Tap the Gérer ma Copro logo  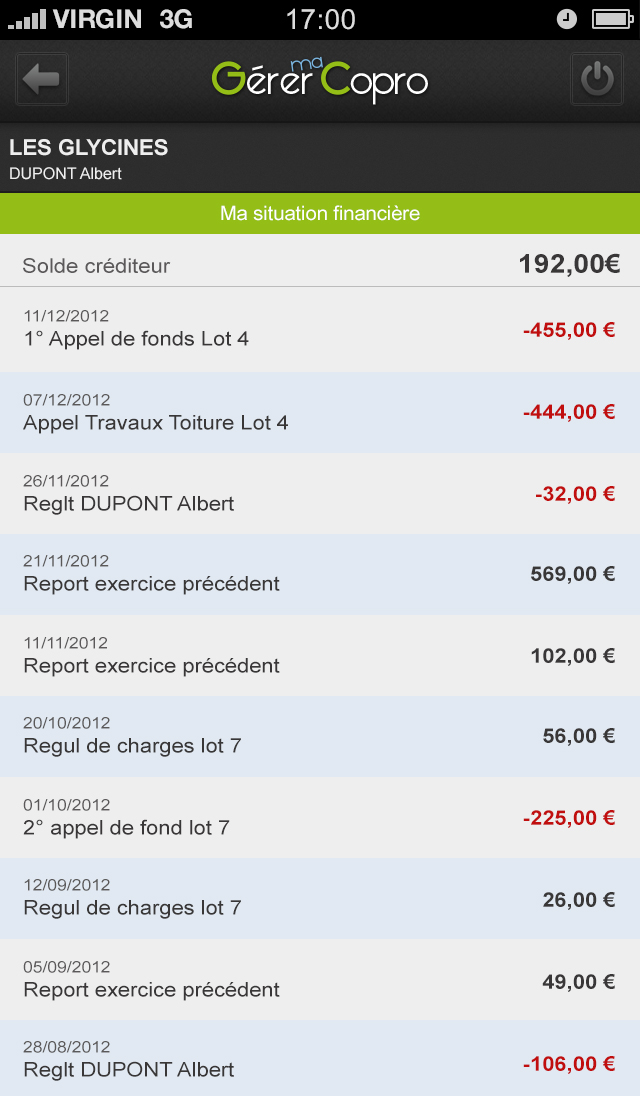point(319,79)
